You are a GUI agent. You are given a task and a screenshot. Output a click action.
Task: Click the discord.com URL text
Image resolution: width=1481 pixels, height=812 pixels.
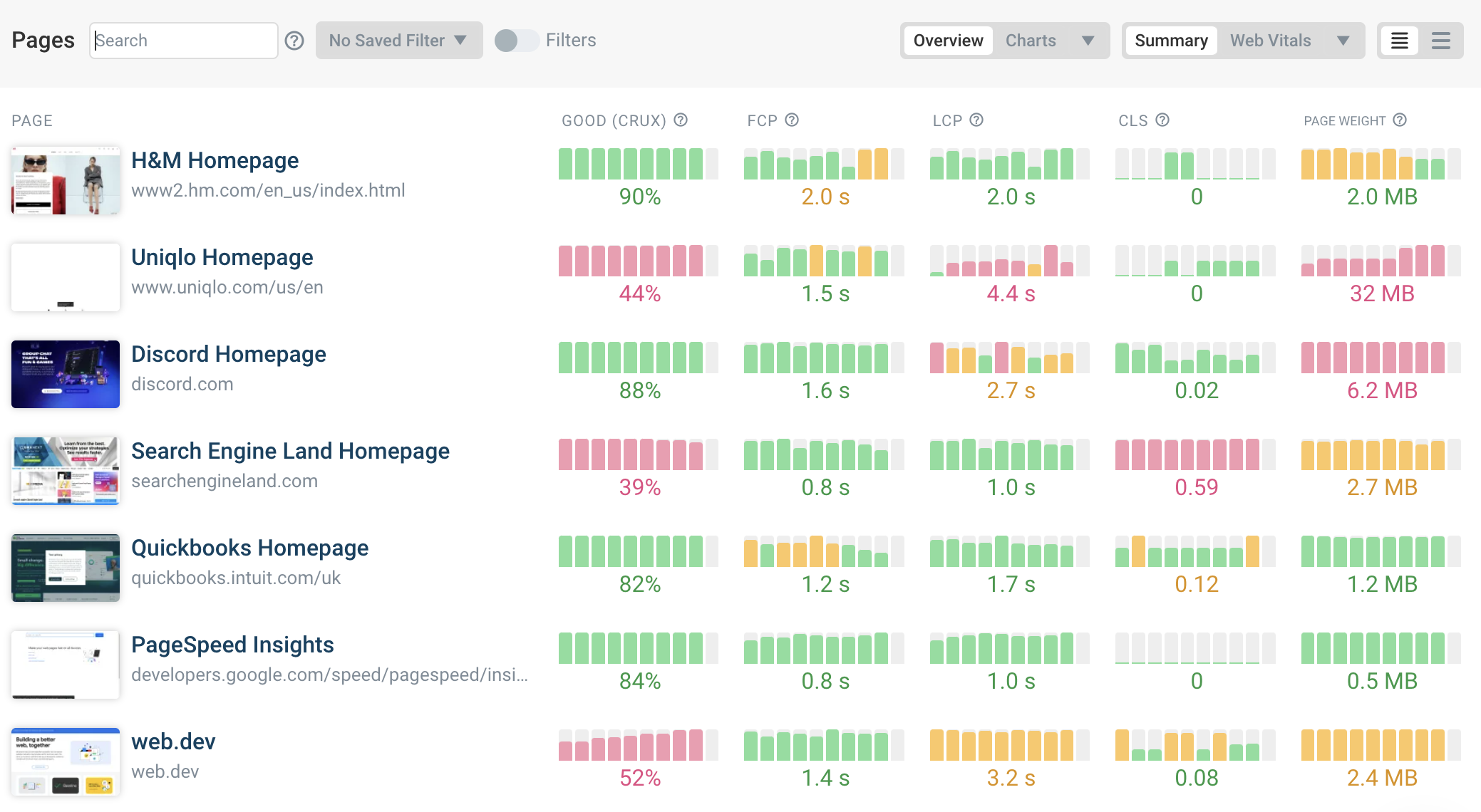[x=182, y=384]
